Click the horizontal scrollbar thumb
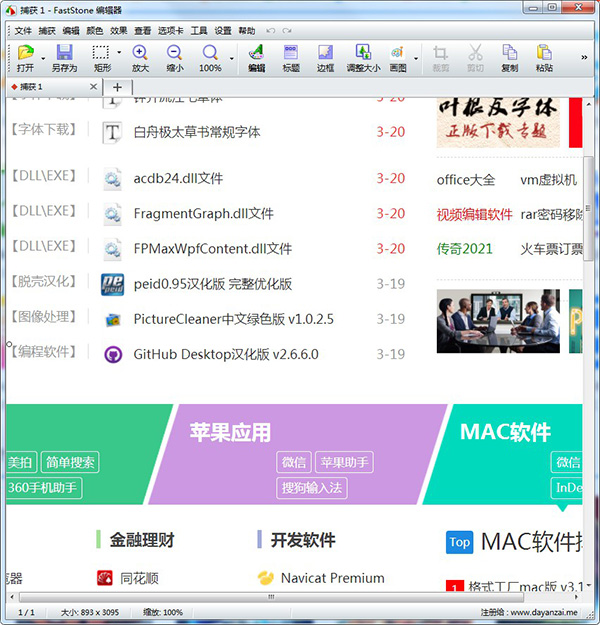The height and width of the screenshot is (625, 600). click(x=271, y=597)
